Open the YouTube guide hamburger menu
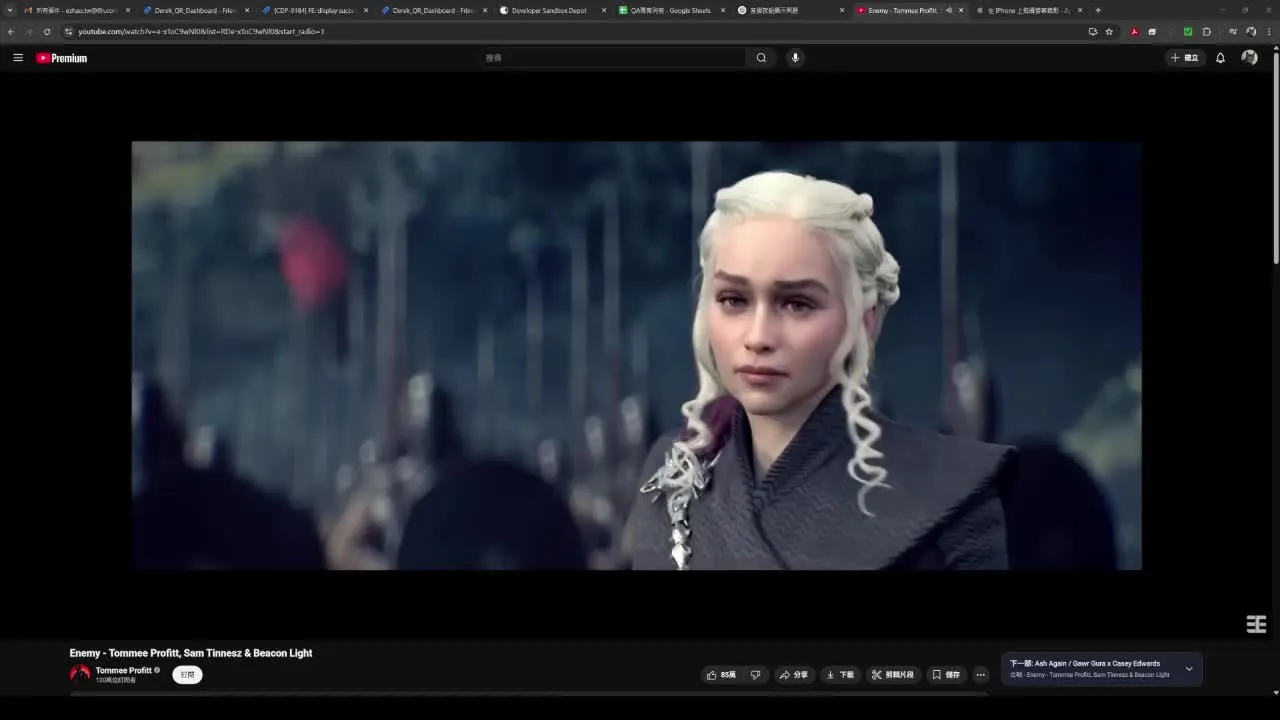Viewport: 1280px width, 720px height. click(18, 58)
